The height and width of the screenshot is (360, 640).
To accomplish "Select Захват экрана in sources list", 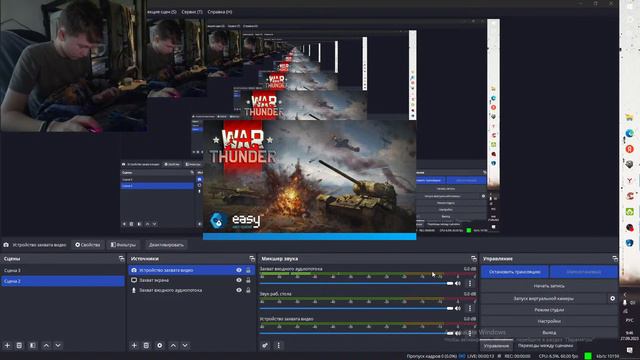I will tap(191, 280).
